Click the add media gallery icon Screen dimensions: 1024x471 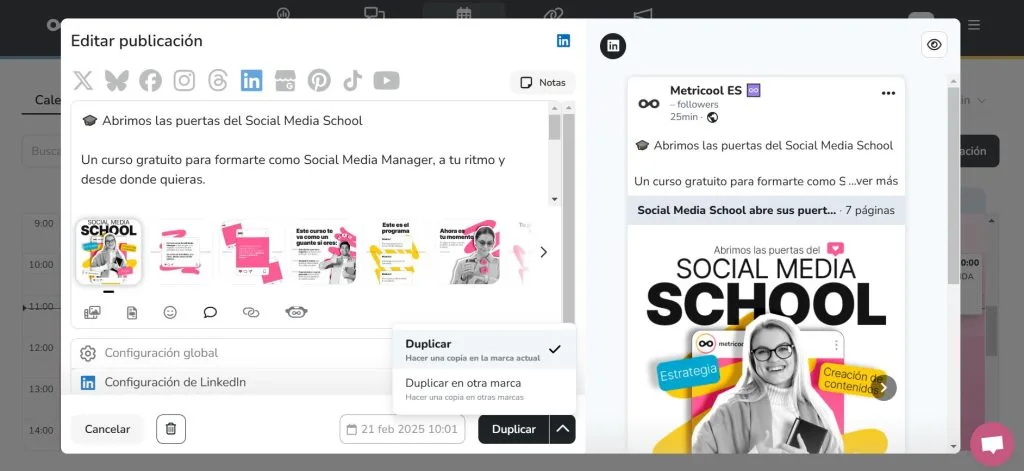[x=92, y=312]
